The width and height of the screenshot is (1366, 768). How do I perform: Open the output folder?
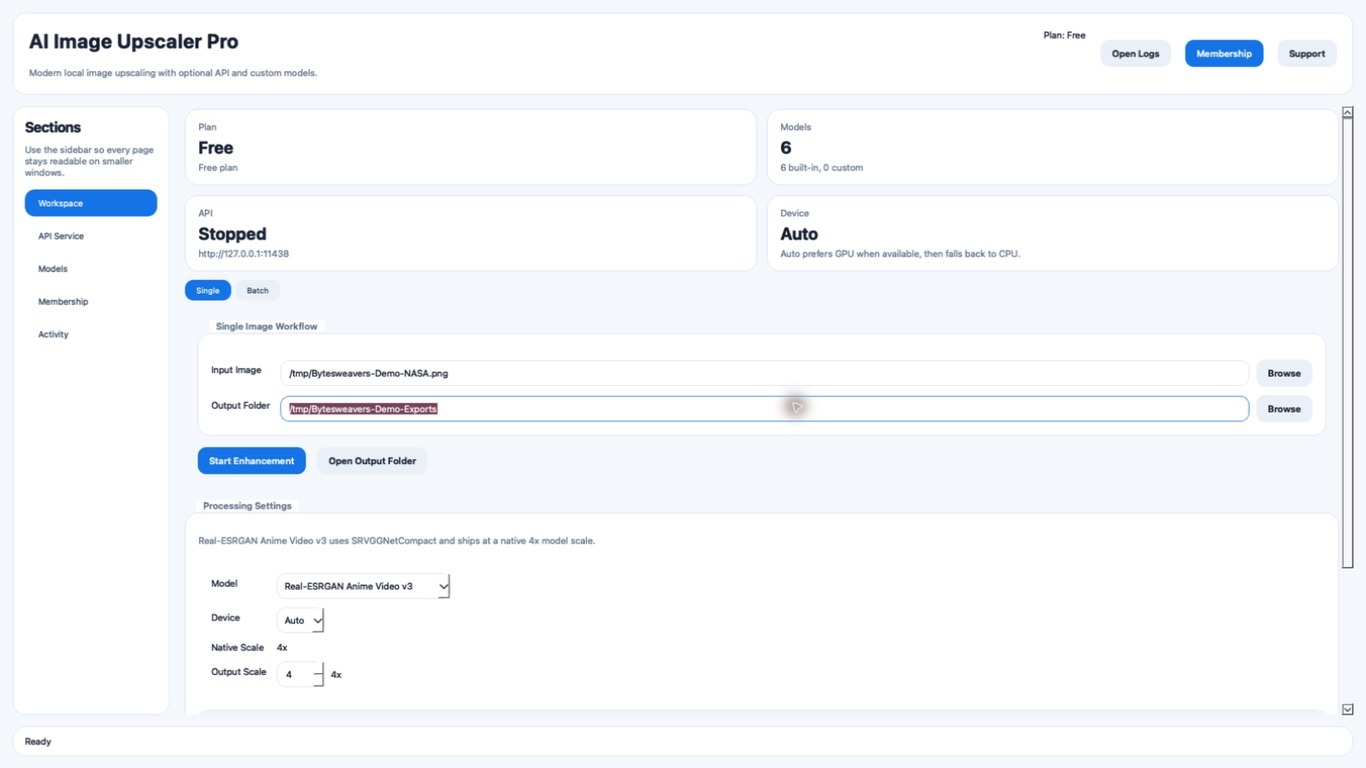[372, 461]
